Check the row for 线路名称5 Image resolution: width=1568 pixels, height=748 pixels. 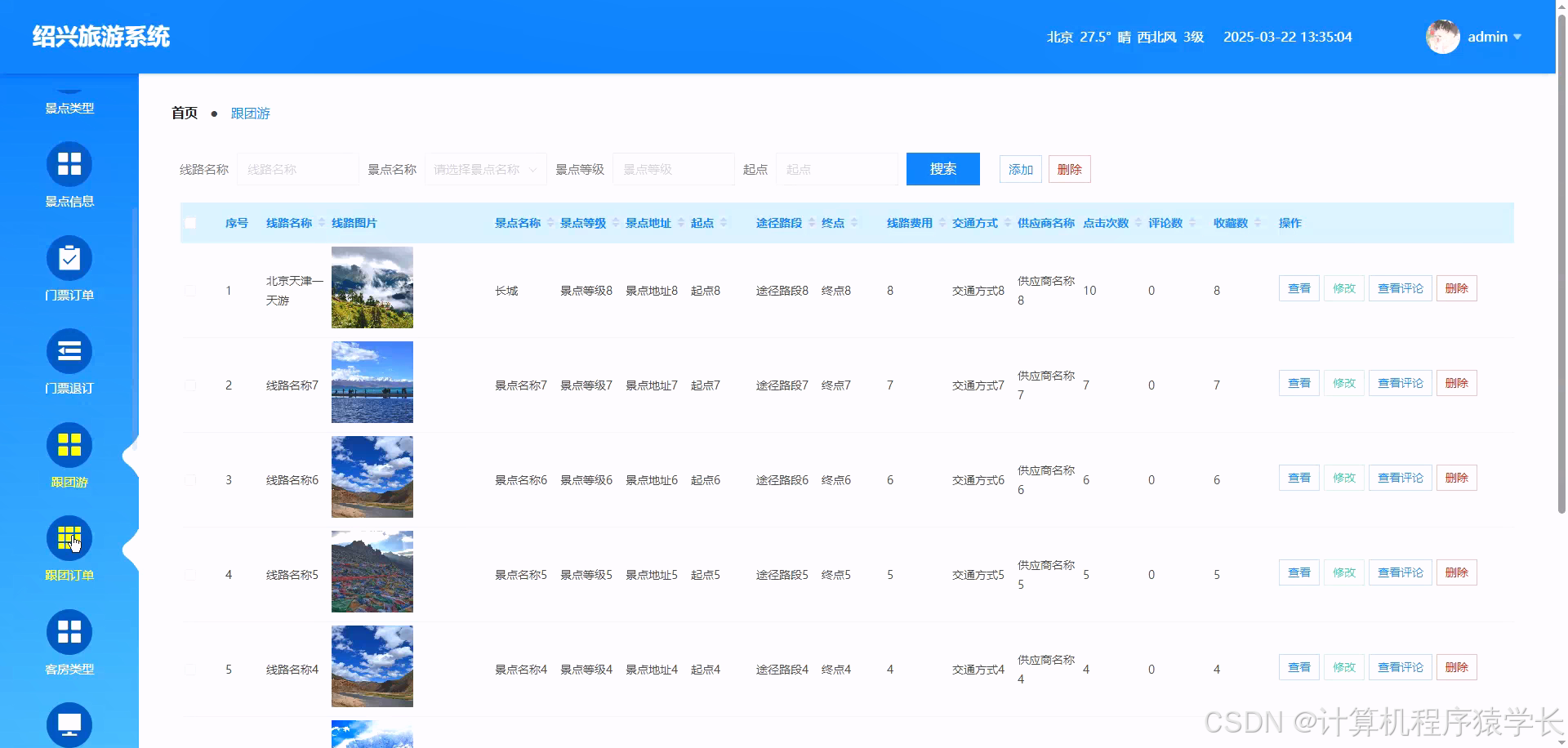coord(190,575)
